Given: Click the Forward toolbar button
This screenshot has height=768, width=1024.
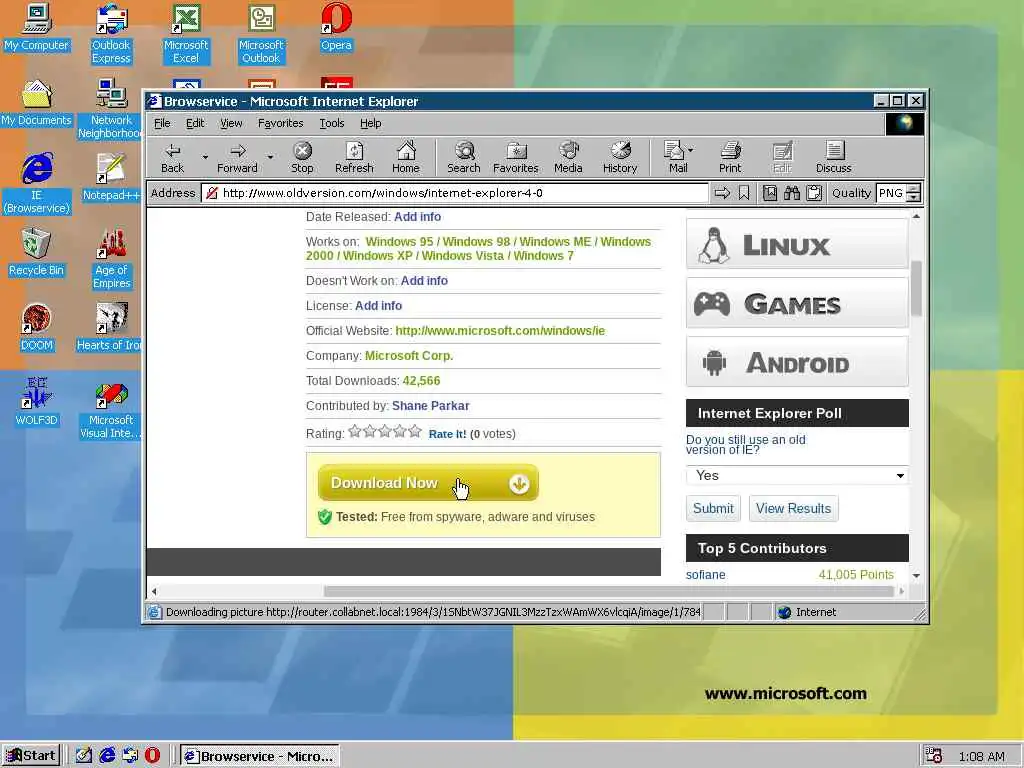Looking at the screenshot, I should pyautogui.click(x=237, y=158).
